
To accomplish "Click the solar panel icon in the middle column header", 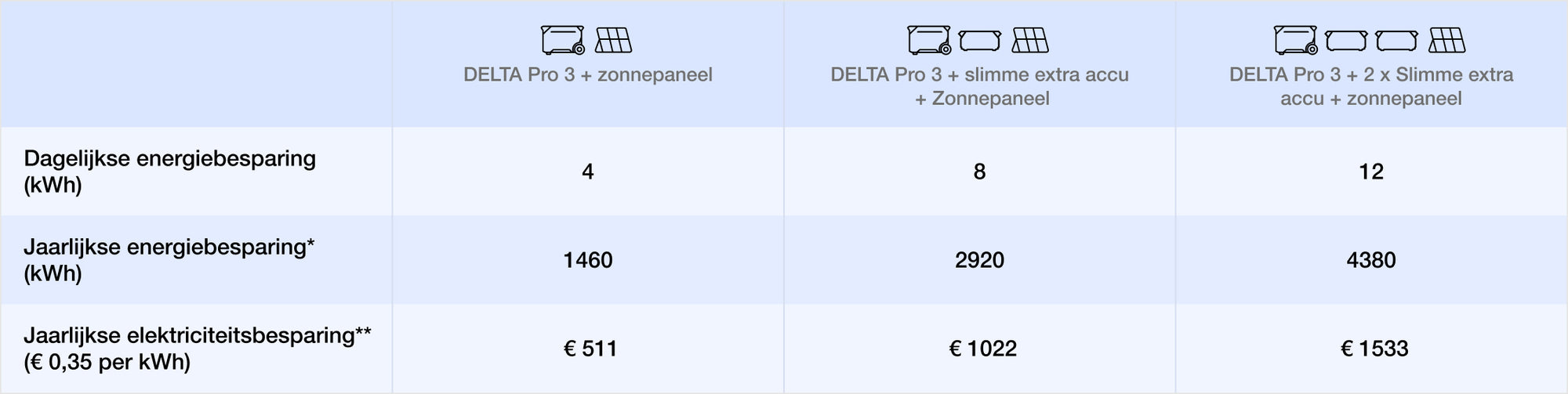I will pyautogui.click(x=1030, y=40).
